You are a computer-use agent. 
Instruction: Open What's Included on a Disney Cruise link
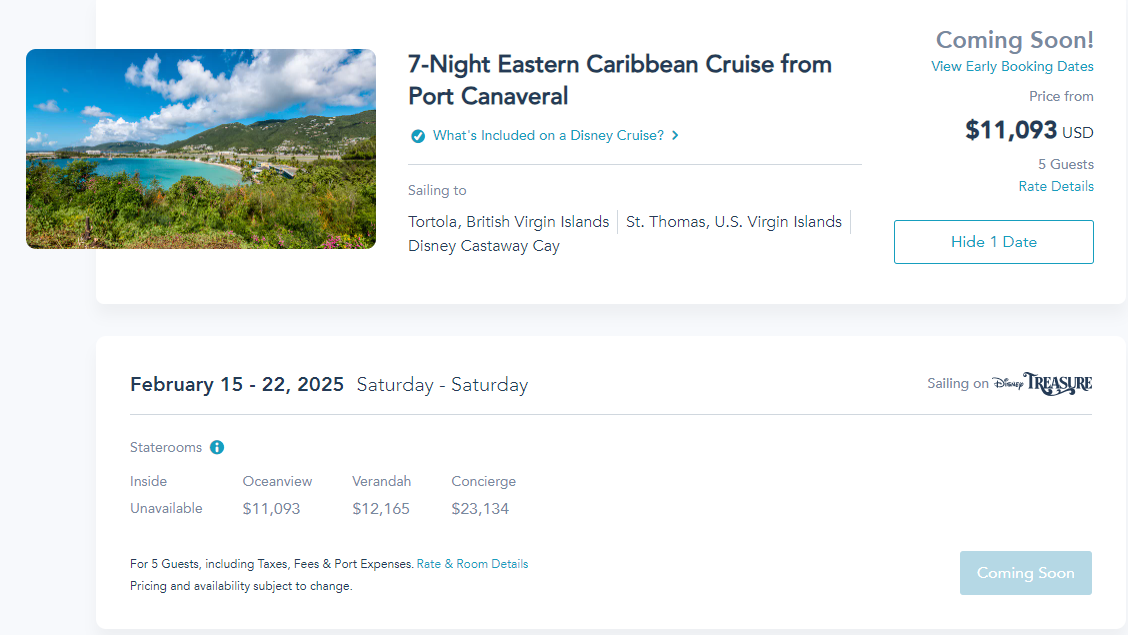click(x=548, y=135)
